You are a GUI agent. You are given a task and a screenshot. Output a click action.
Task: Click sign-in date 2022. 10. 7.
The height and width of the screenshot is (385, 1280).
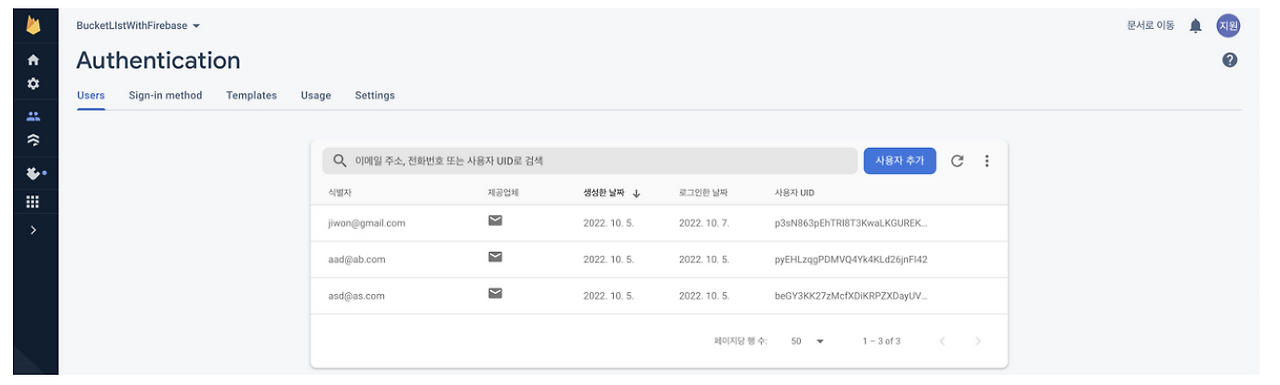coord(704,223)
